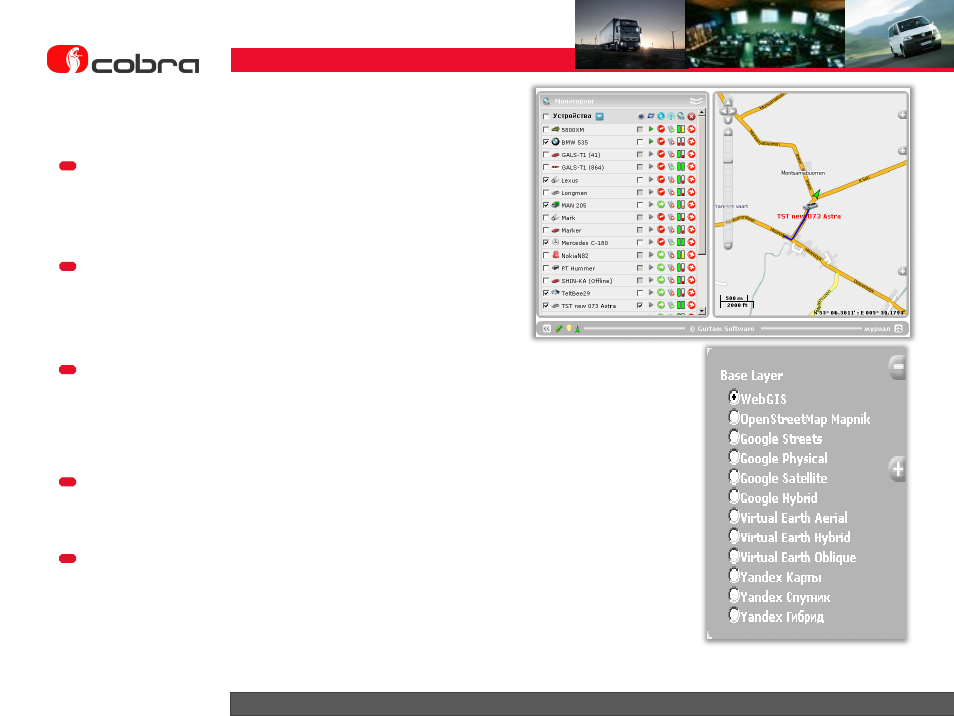This screenshot has width=954, height=716.
Task: Click the map zoom slider handle
Action: 728,161
